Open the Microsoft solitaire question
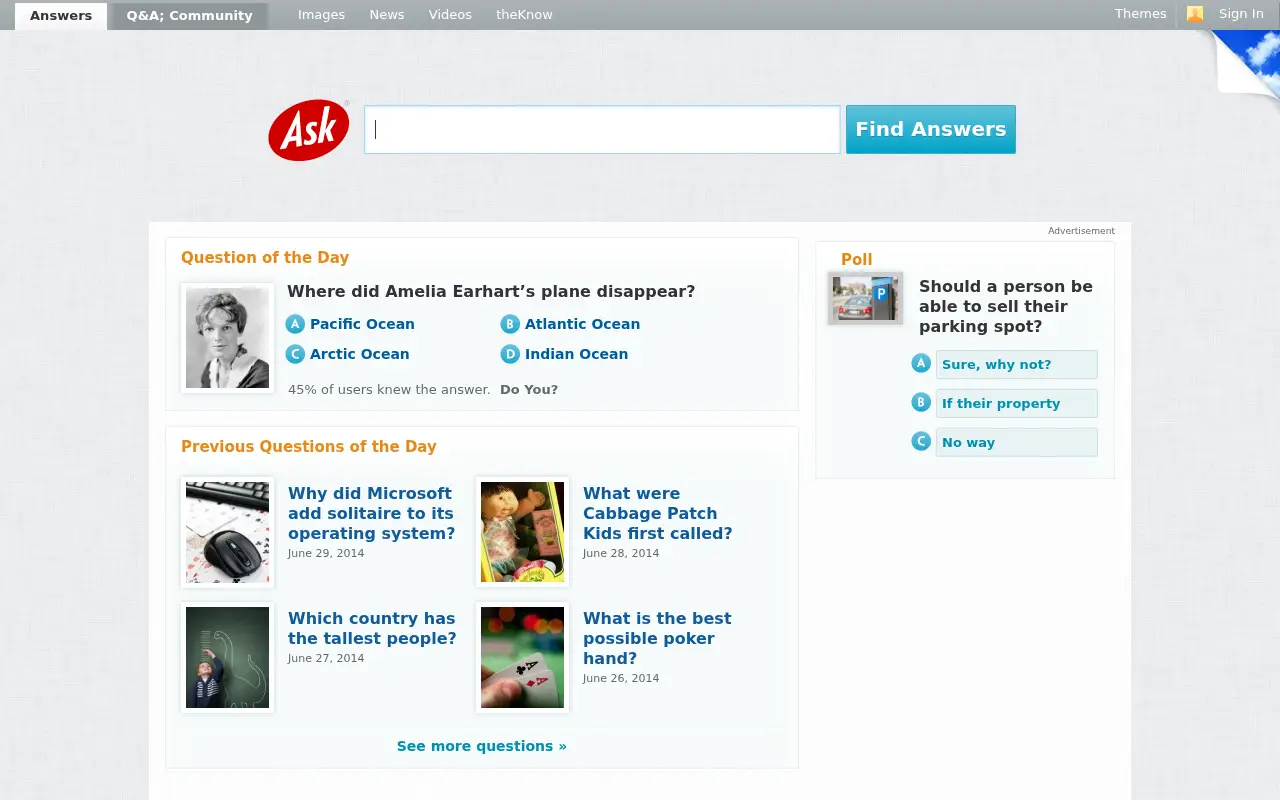 371,513
